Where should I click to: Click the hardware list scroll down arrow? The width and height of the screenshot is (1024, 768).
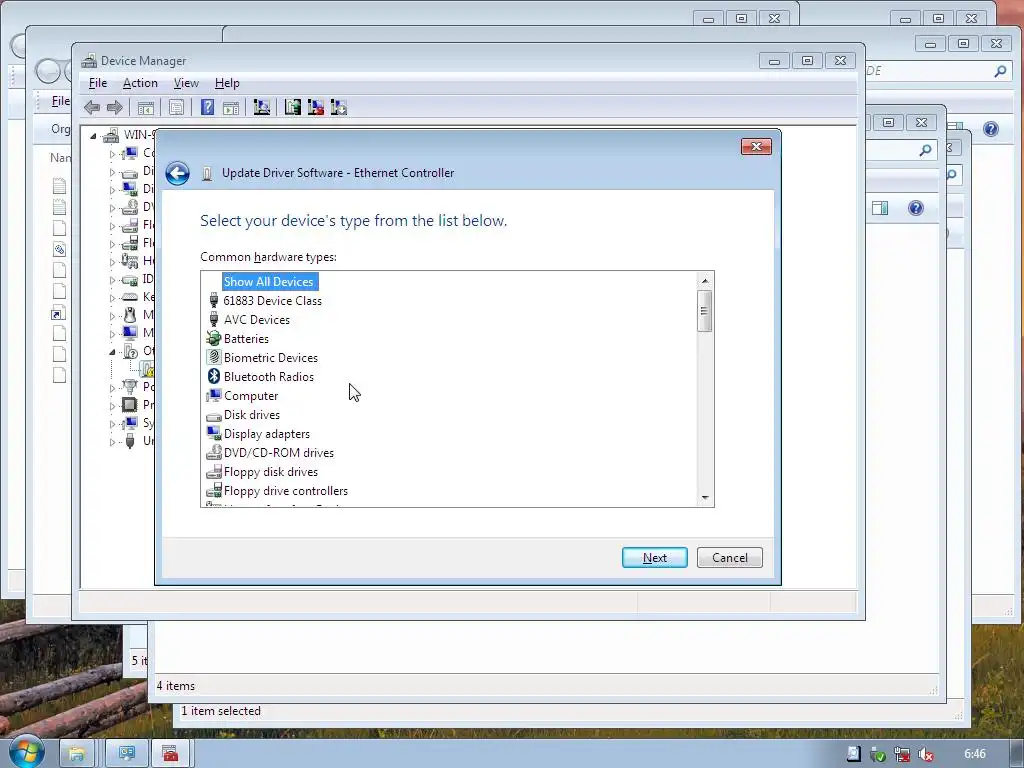[x=705, y=498]
